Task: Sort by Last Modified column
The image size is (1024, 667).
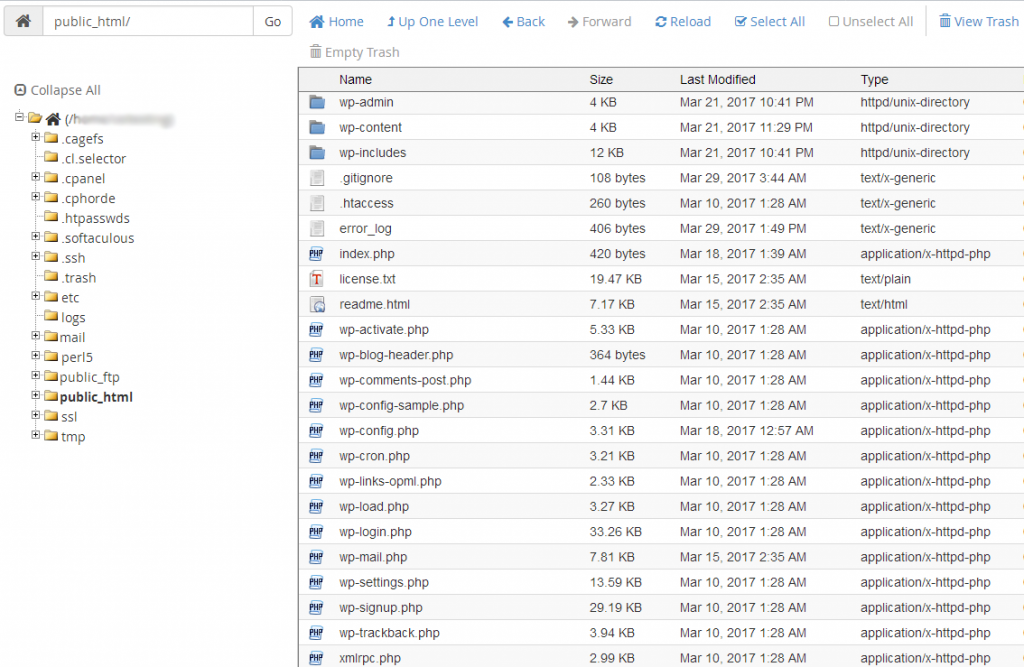Action: coord(718,80)
